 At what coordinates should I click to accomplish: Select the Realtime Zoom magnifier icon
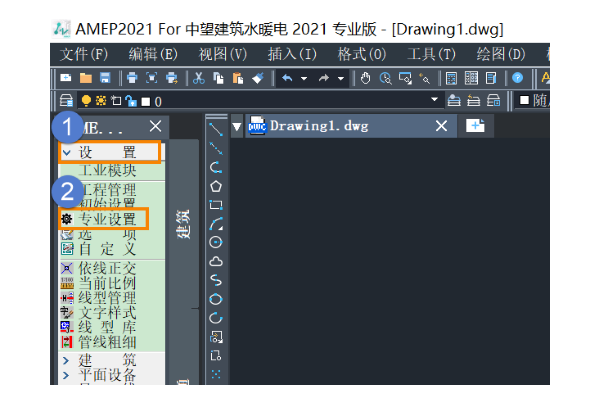pos(385,78)
